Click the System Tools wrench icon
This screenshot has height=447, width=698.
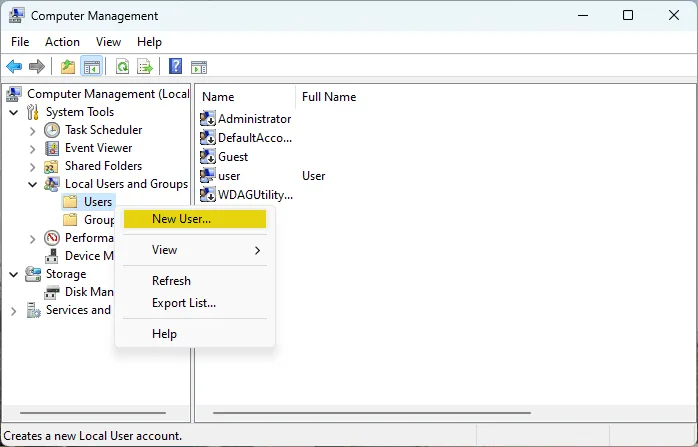tap(32, 112)
